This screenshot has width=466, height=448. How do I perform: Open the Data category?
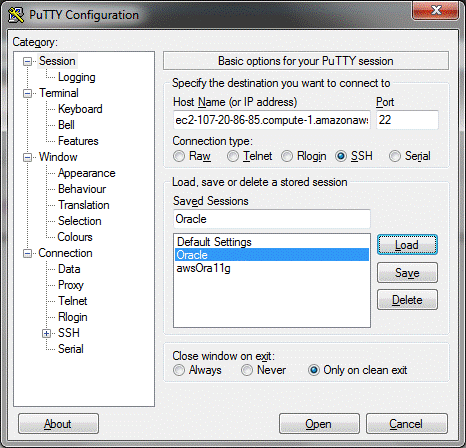[x=69, y=269]
